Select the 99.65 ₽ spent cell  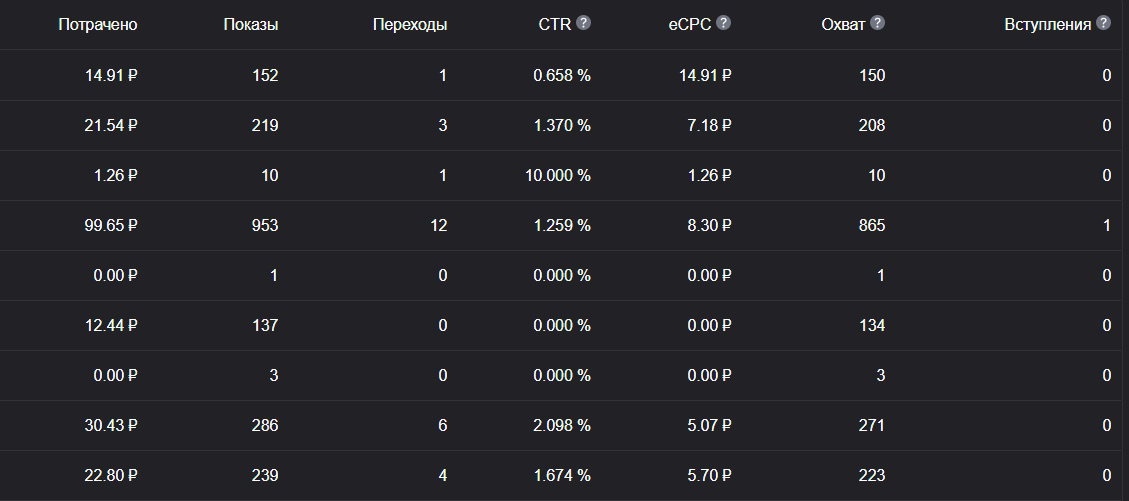click(111, 225)
